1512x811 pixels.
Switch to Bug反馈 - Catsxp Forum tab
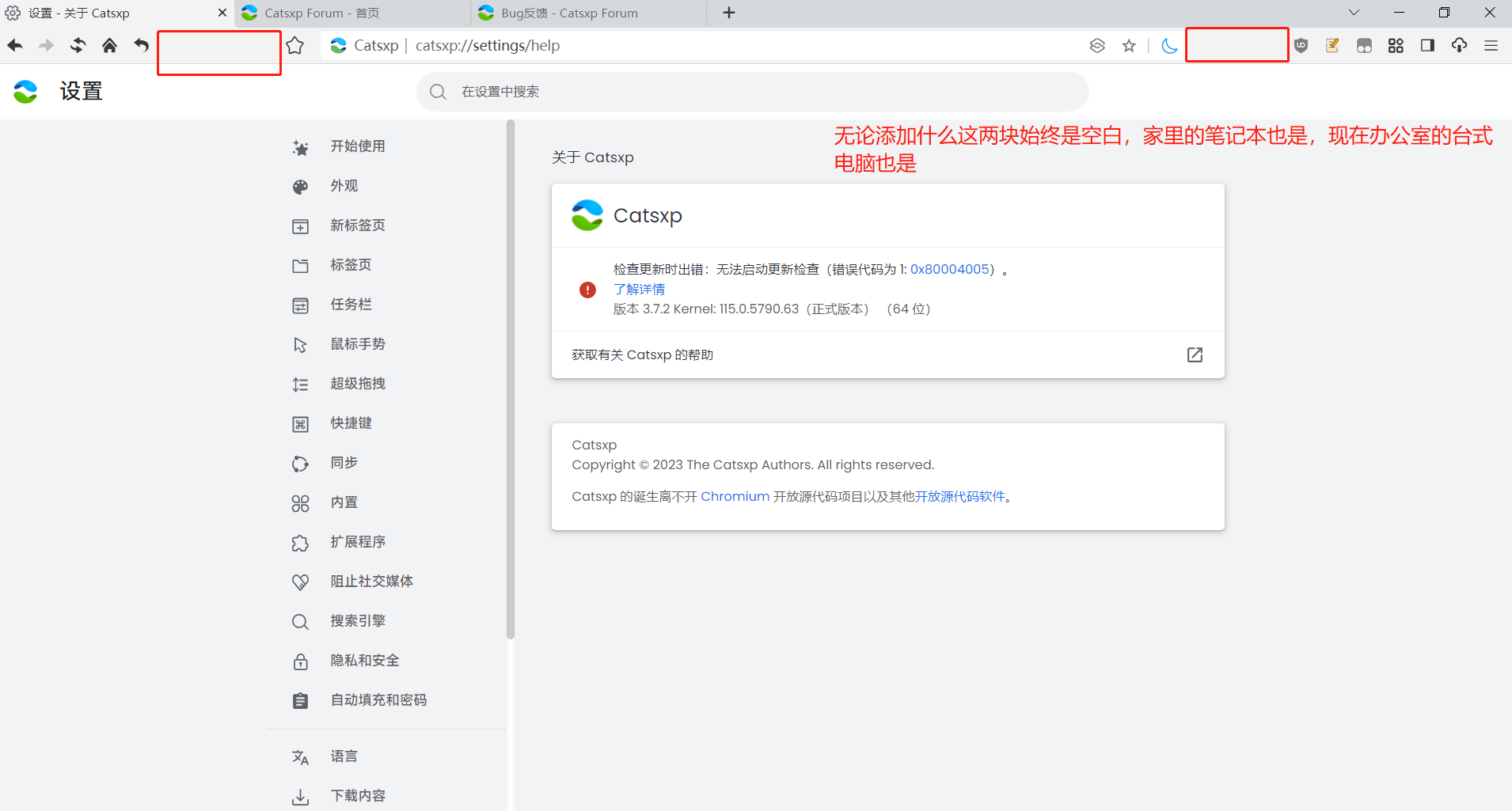click(588, 13)
